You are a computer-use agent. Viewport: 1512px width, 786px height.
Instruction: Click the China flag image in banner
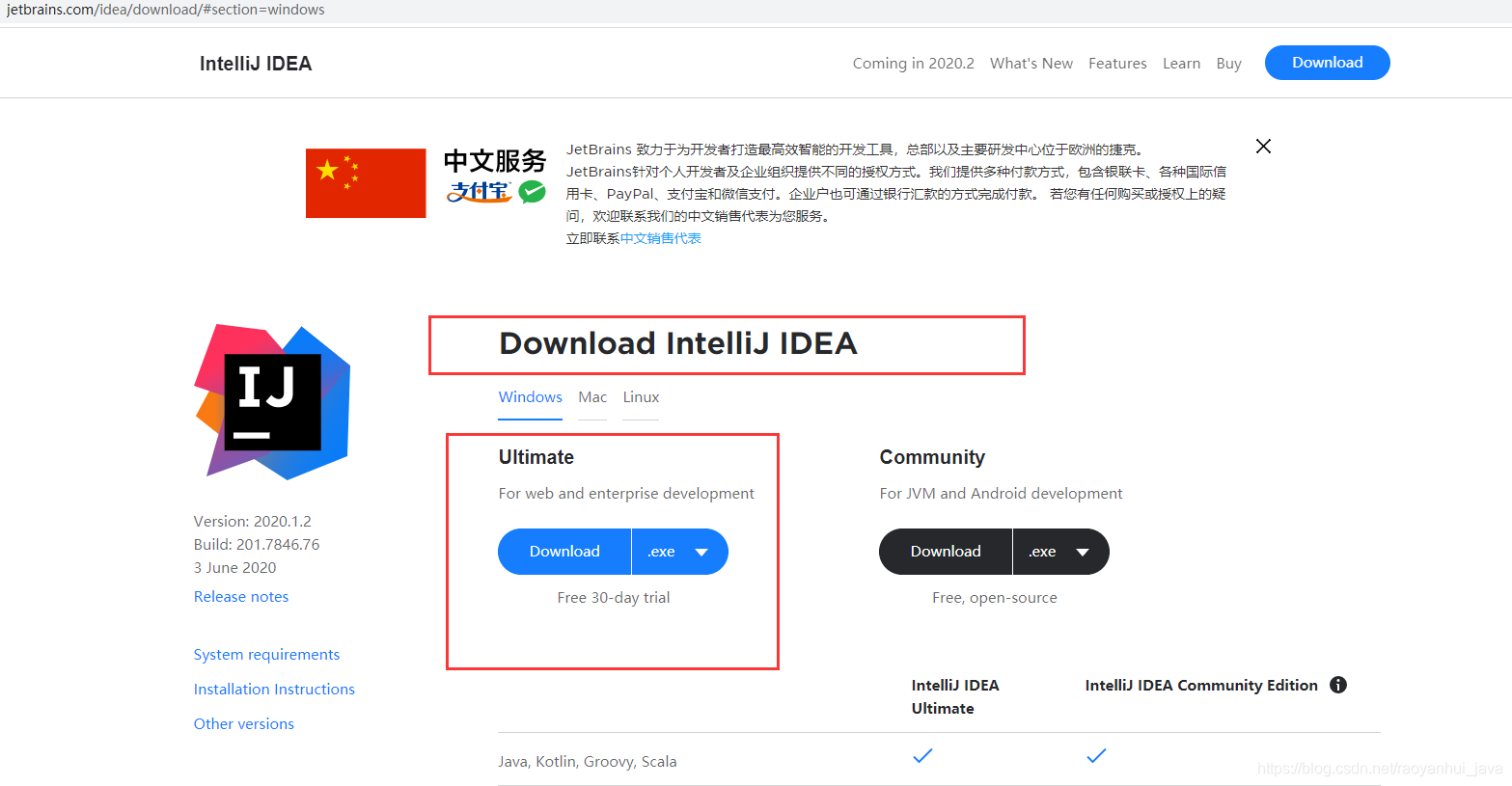click(x=366, y=183)
